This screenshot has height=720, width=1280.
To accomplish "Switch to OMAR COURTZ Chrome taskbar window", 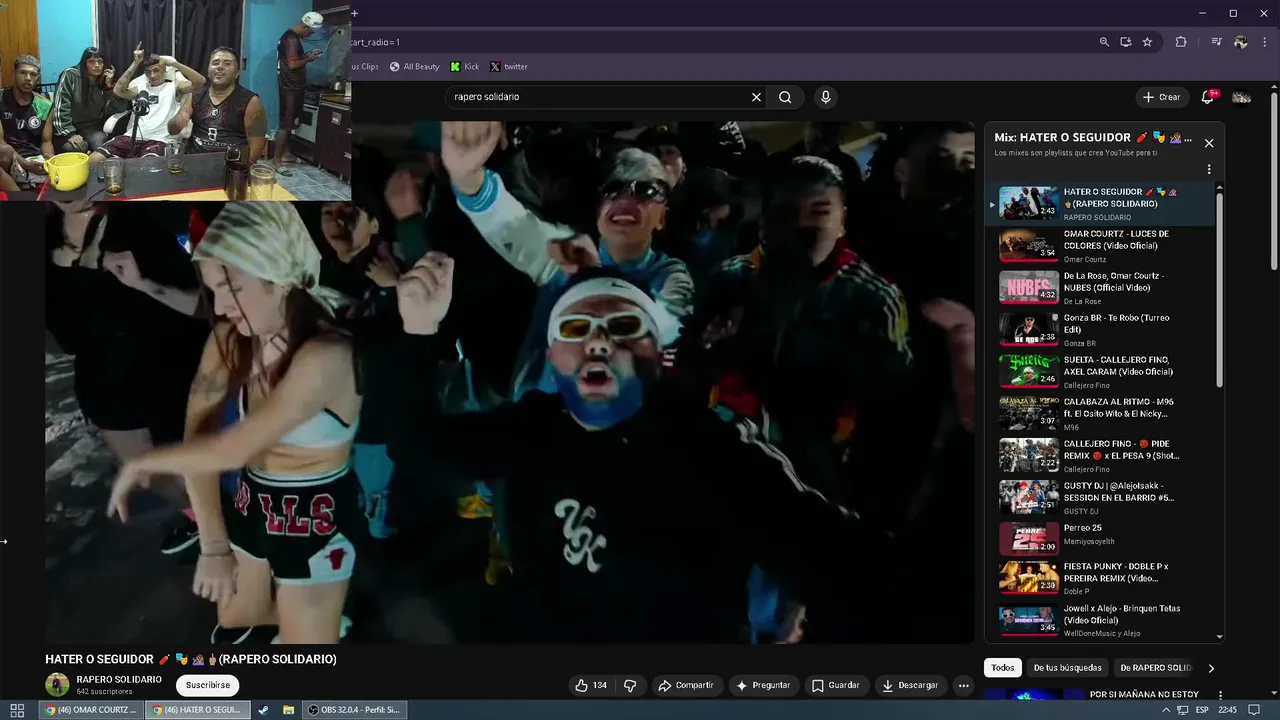I will (x=90, y=710).
